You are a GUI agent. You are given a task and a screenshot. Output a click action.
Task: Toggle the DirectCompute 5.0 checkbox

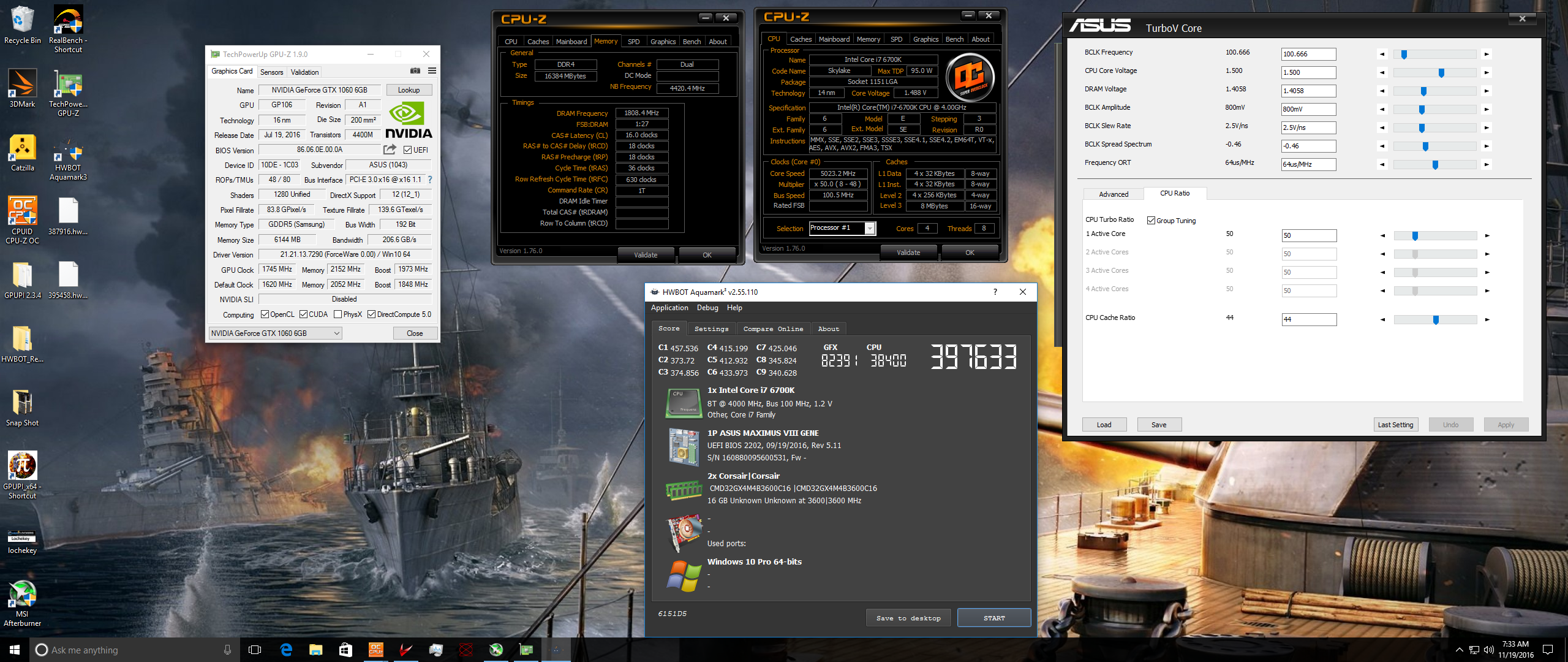click(371, 314)
